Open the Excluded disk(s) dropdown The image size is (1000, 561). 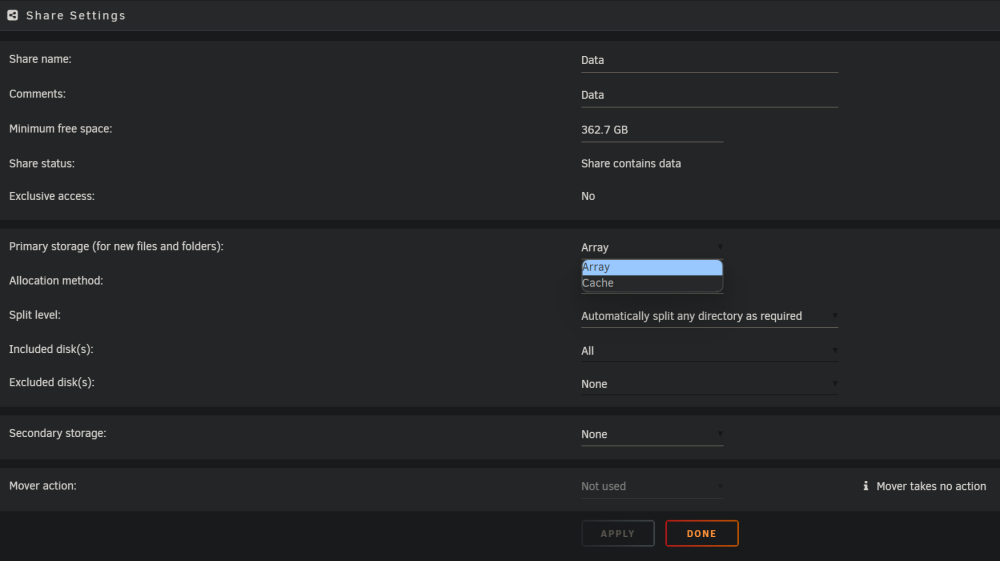[709, 384]
